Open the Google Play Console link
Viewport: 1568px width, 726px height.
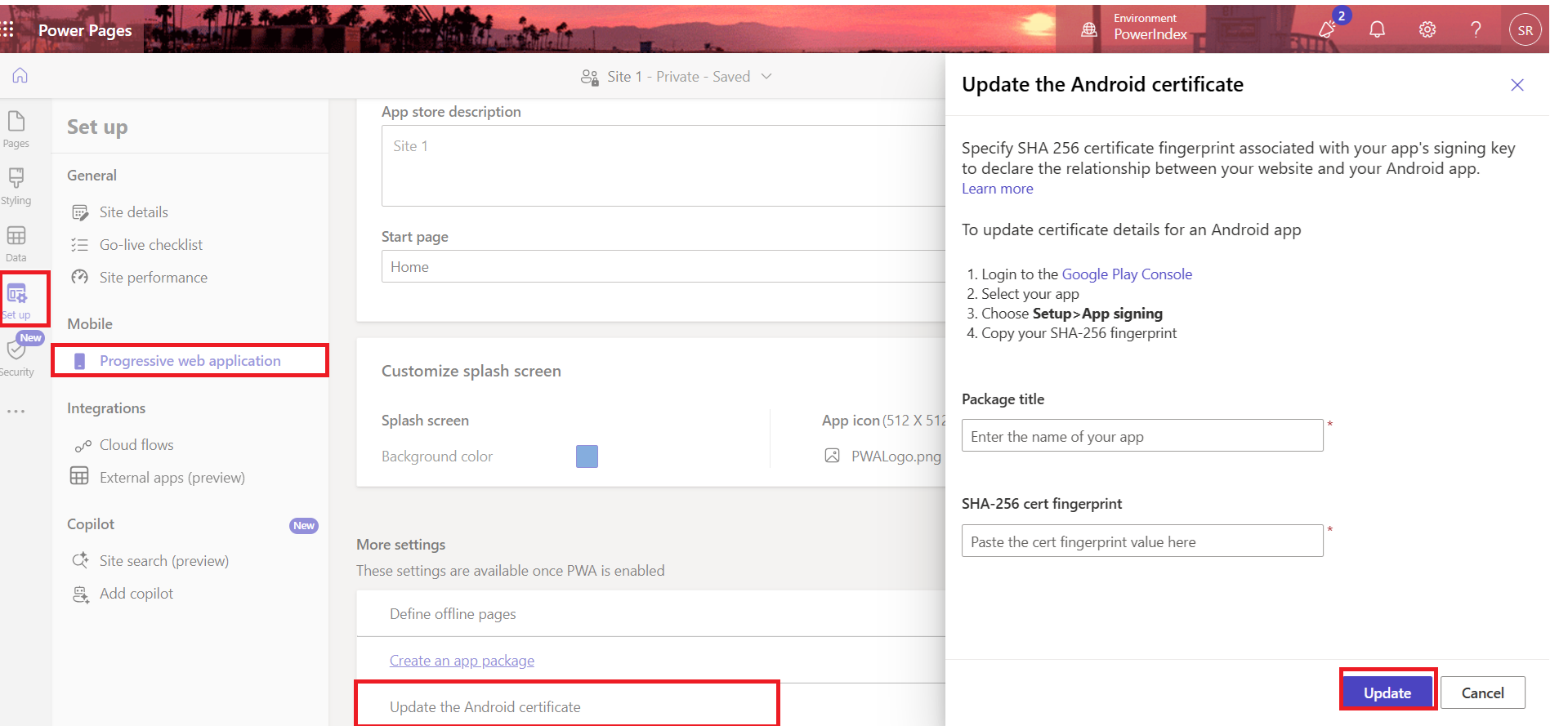(1126, 274)
